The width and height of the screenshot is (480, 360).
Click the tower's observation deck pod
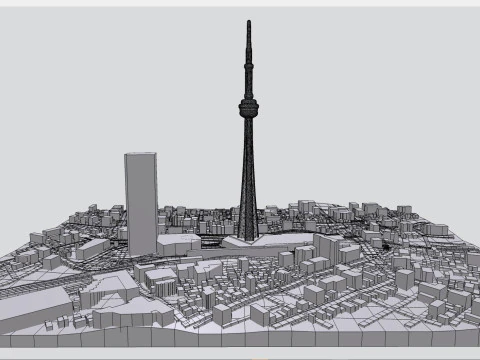[249, 108]
